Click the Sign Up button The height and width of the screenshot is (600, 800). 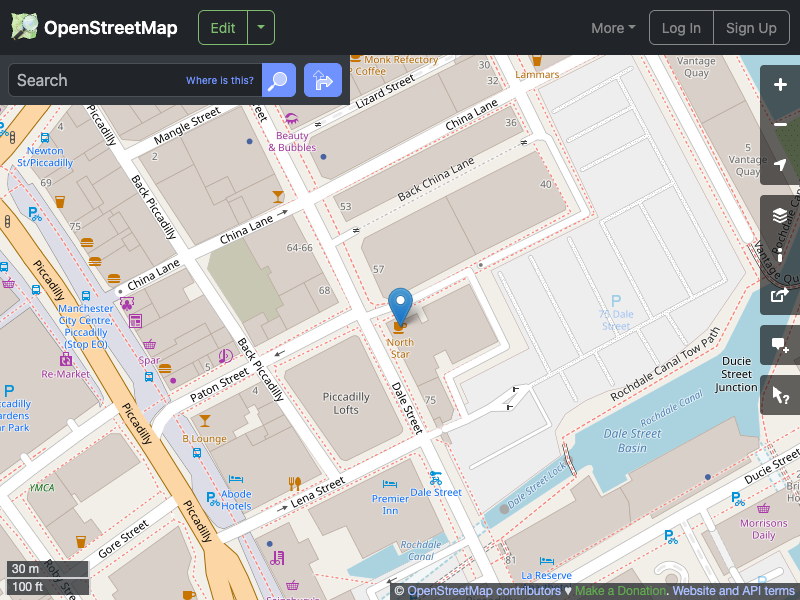pos(751,28)
